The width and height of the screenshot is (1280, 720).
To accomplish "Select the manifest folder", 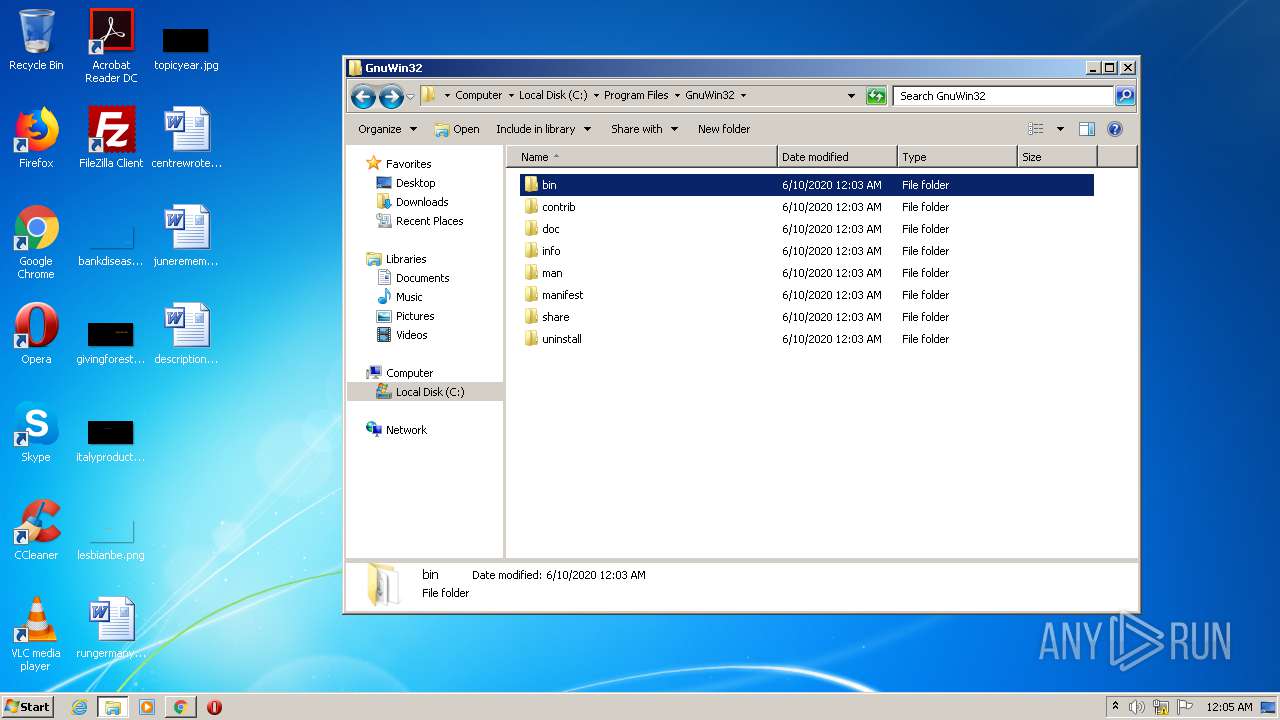I will point(806,295).
